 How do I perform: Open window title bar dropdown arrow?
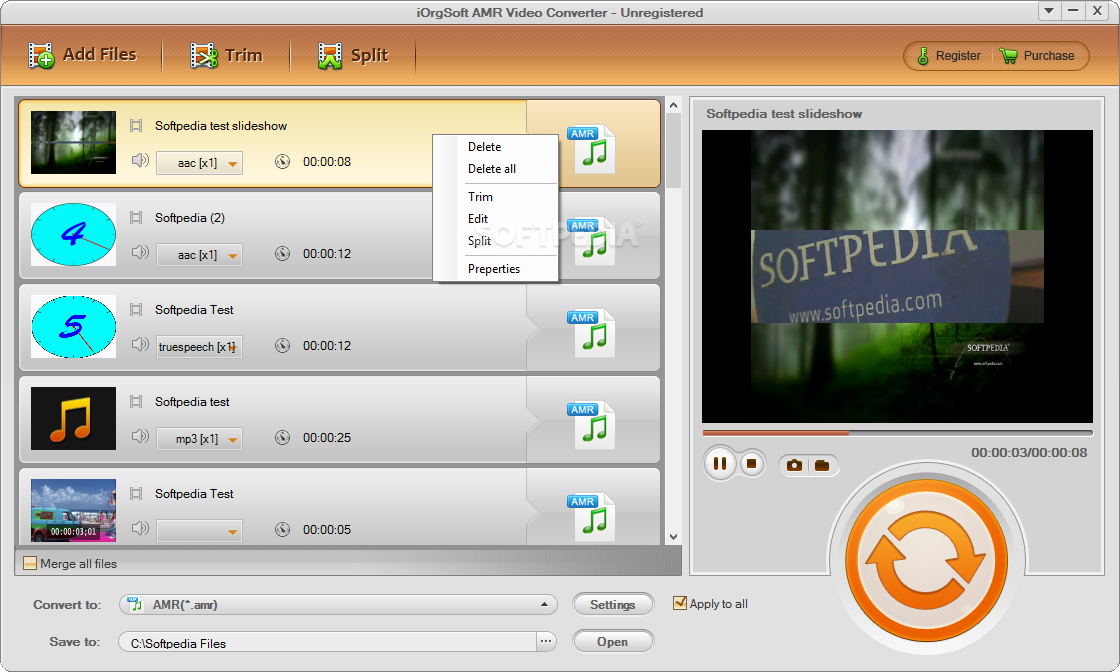tap(1049, 11)
